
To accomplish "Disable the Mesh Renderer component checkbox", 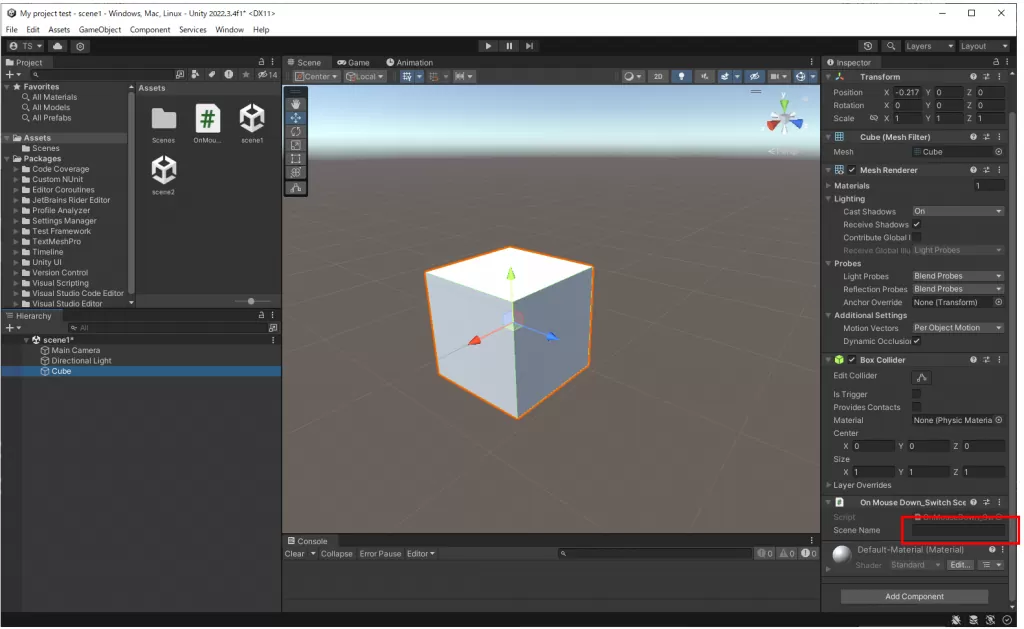I will point(852,170).
